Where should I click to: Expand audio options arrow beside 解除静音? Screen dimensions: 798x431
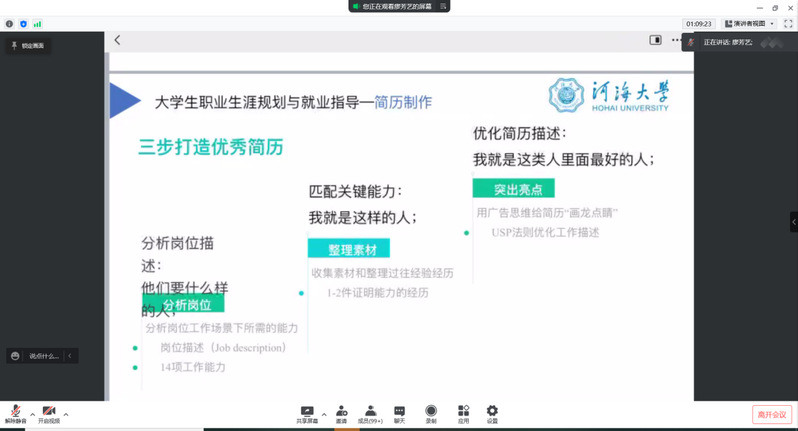pyautogui.click(x=33, y=412)
